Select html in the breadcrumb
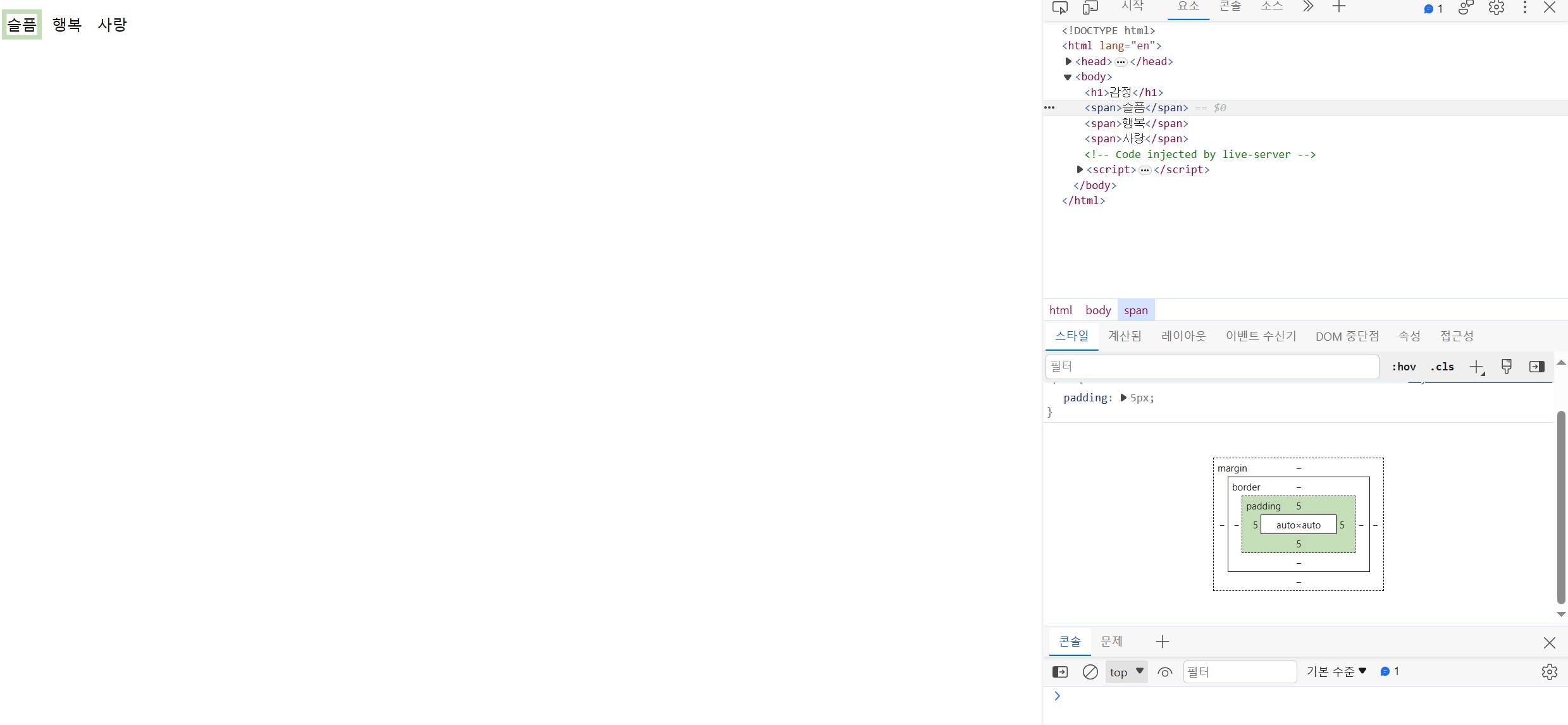This screenshot has width=1568, height=725. click(x=1060, y=310)
